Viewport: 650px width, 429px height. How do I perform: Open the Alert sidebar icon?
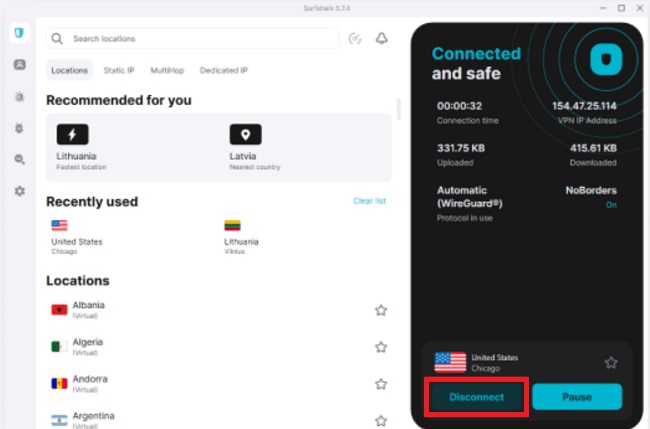[19, 97]
